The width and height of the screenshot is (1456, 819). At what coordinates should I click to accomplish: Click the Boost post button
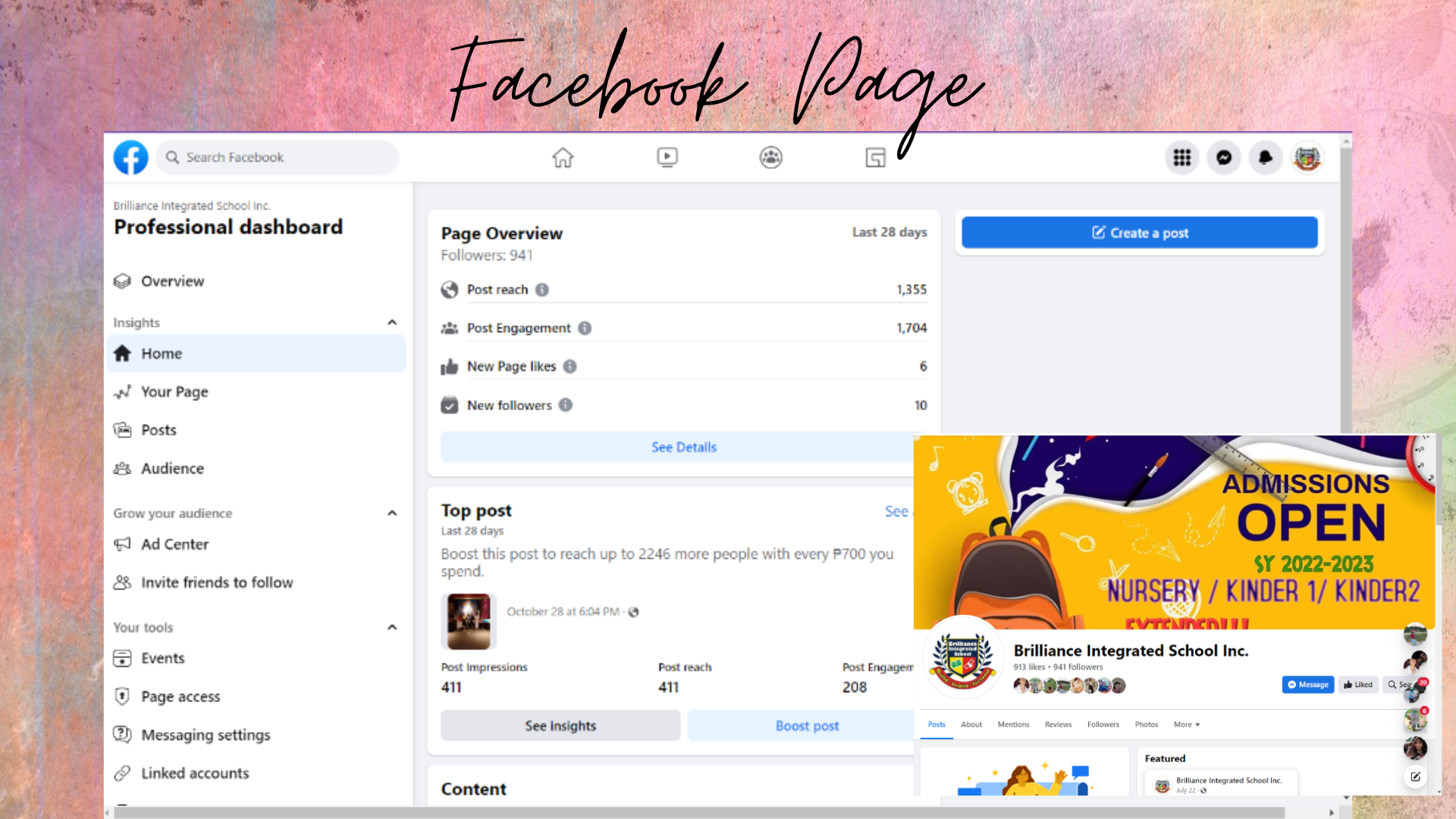point(806,726)
